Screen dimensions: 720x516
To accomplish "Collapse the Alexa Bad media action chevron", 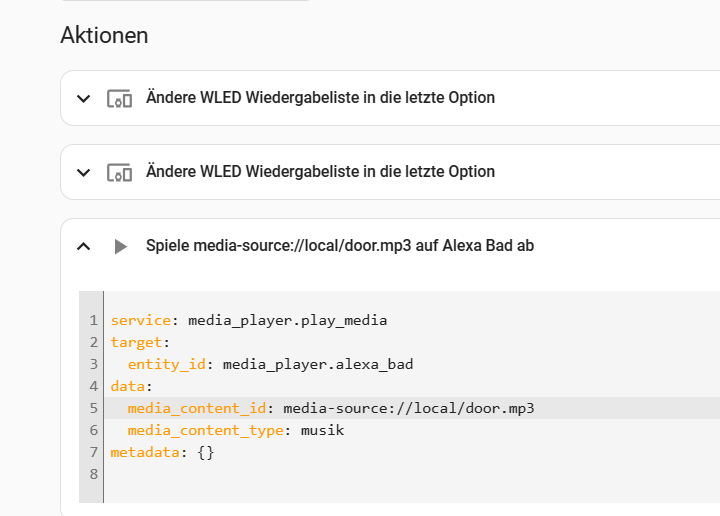I will point(83,247).
